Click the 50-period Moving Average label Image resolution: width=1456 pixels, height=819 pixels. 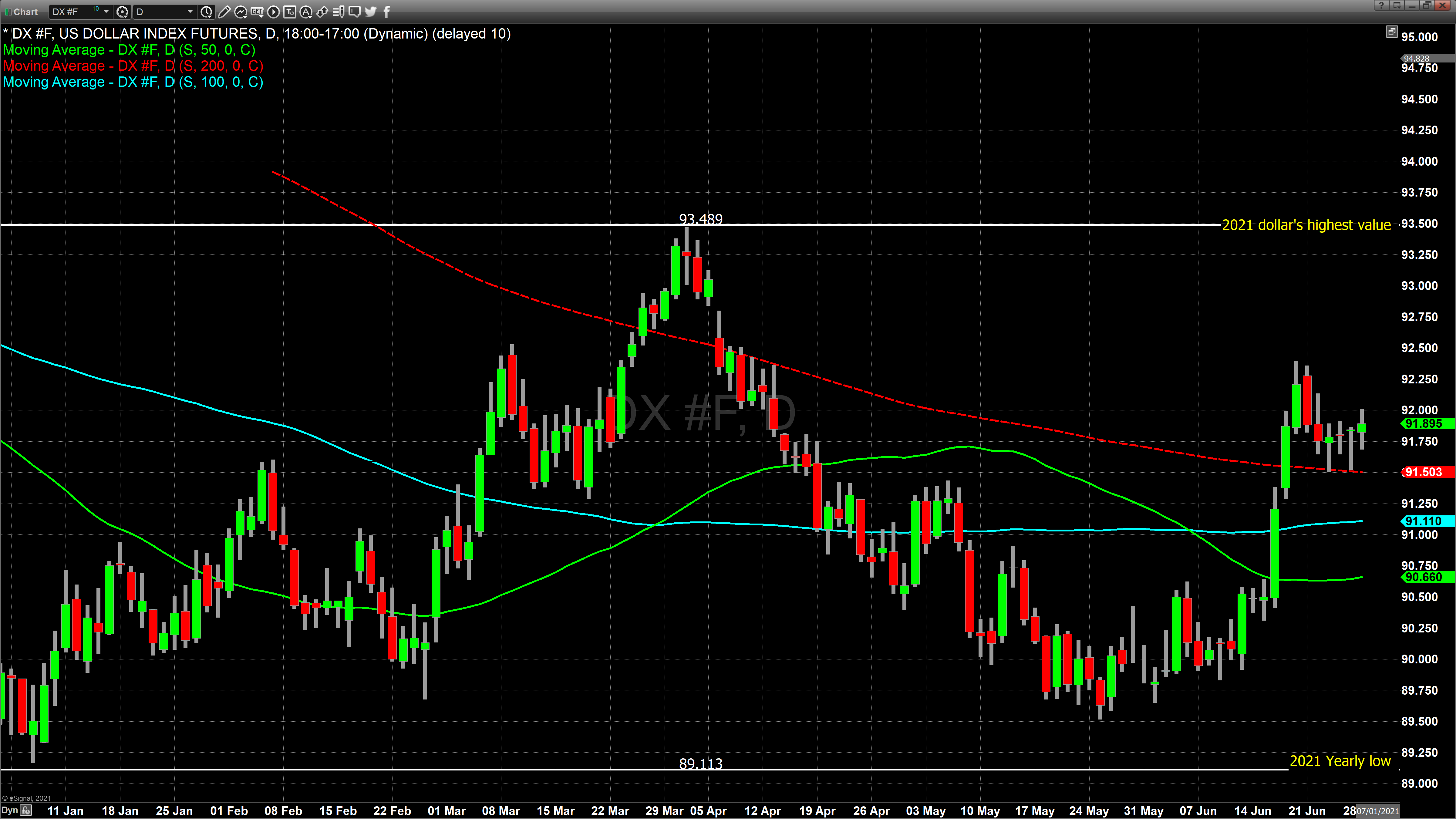tap(129, 50)
